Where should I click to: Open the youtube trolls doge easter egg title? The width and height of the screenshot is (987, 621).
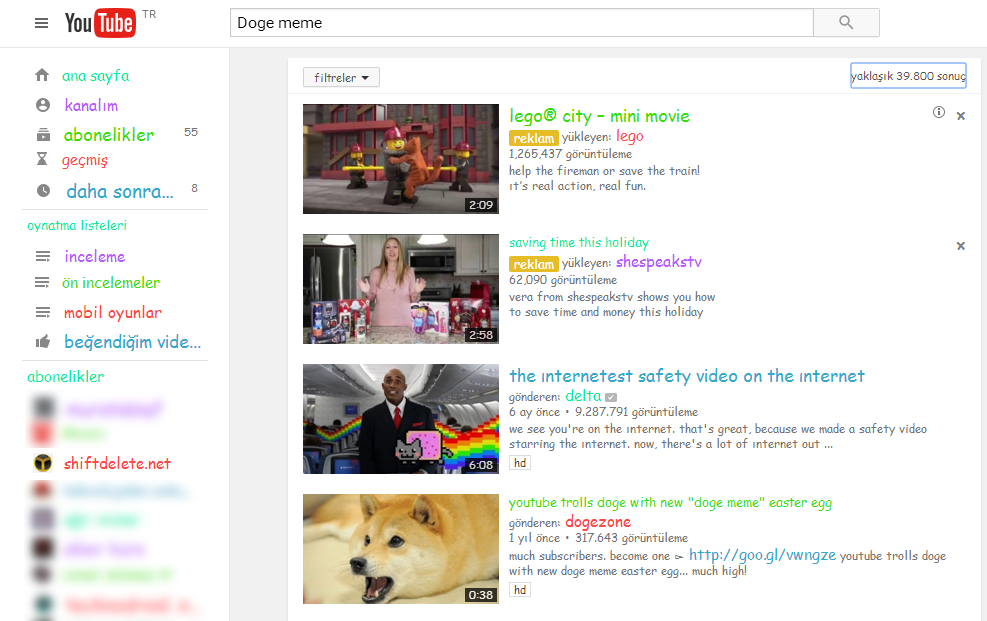coord(670,502)
